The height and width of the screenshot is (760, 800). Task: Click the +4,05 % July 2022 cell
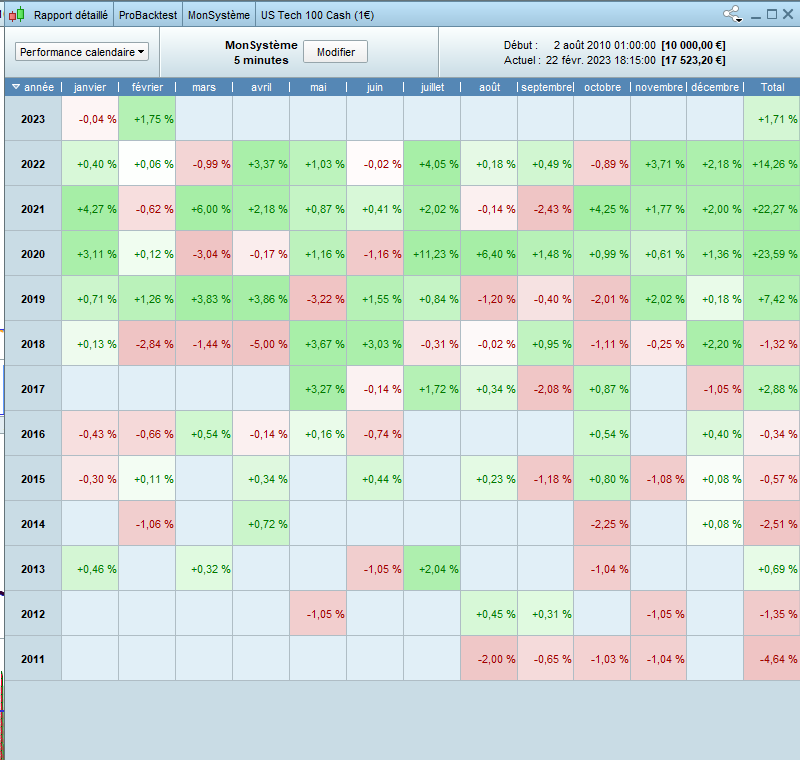pyautogui.click(x=432, y=164)
